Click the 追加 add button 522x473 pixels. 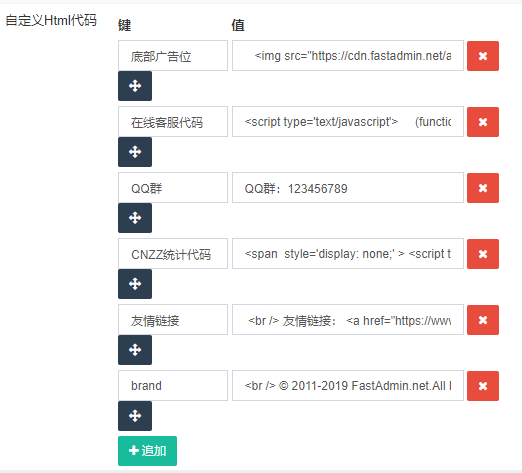[x=147, y=451]
